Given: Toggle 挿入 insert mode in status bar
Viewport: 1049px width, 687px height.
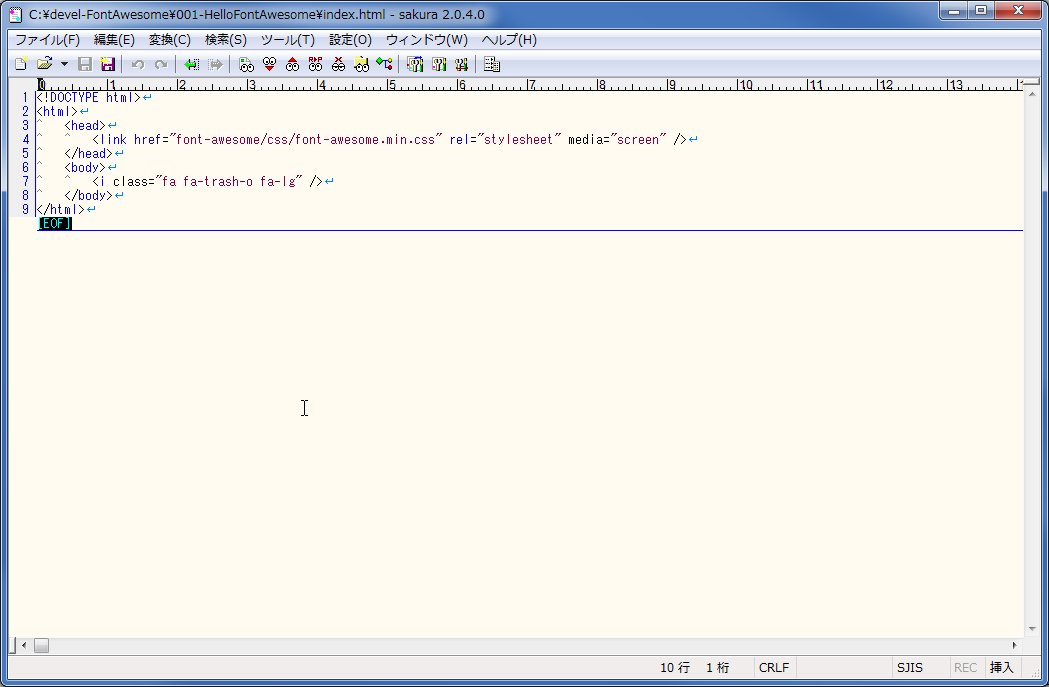Looking at the screenshot, I should pos(1002,668).
